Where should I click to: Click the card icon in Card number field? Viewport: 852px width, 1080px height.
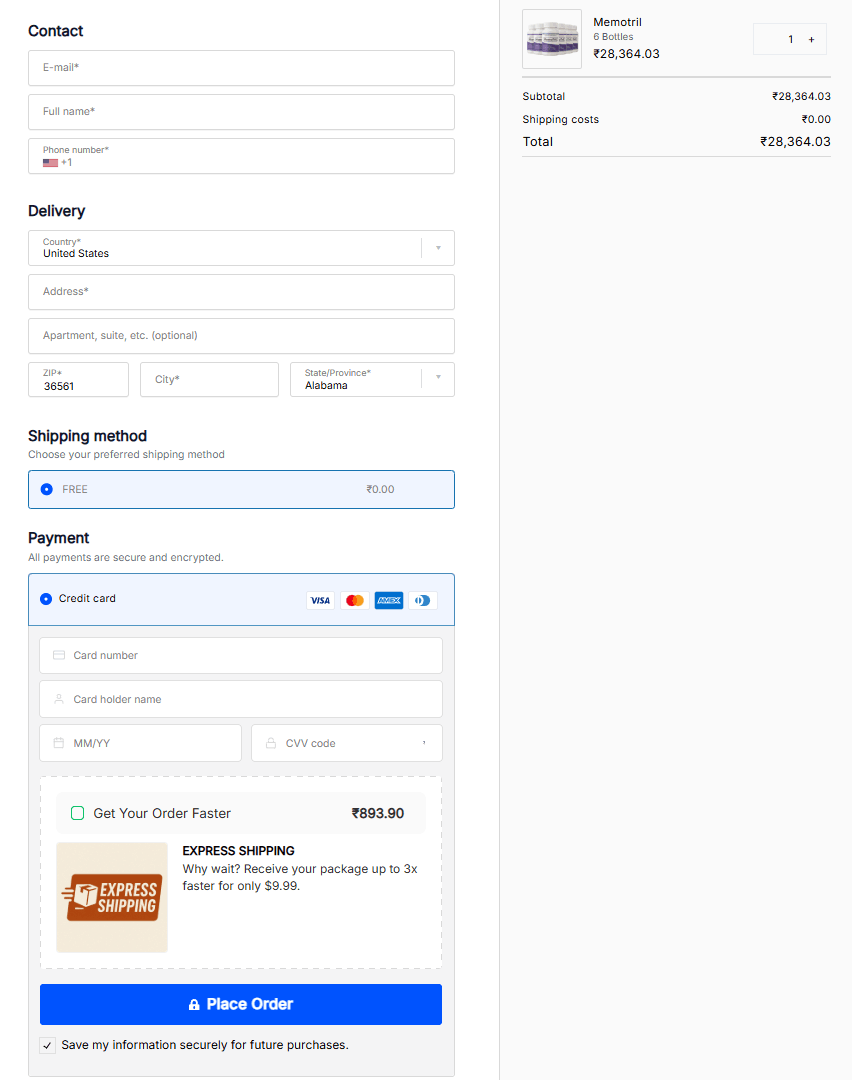[x=57, y=655]
